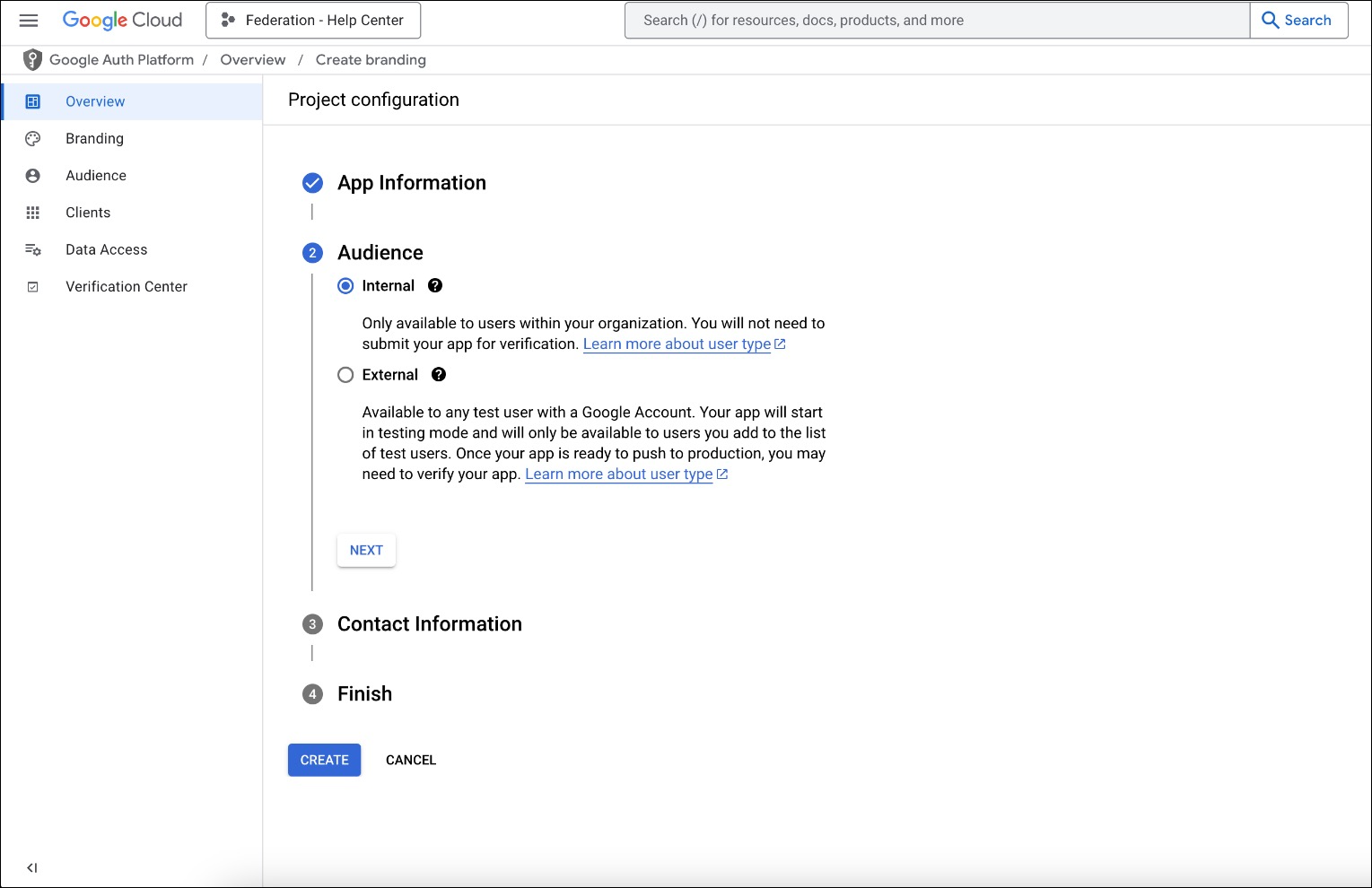The height and width of the screenshot is (888, 1372).
Task: Navigate to Overview via breadcrumb
Action: pos(253,59)
